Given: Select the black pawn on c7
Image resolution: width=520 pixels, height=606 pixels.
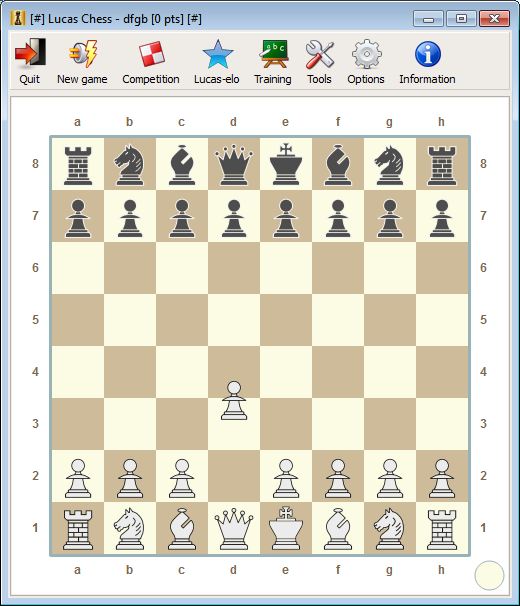Looking at the screenshot, I should click(x=182, y=218).
